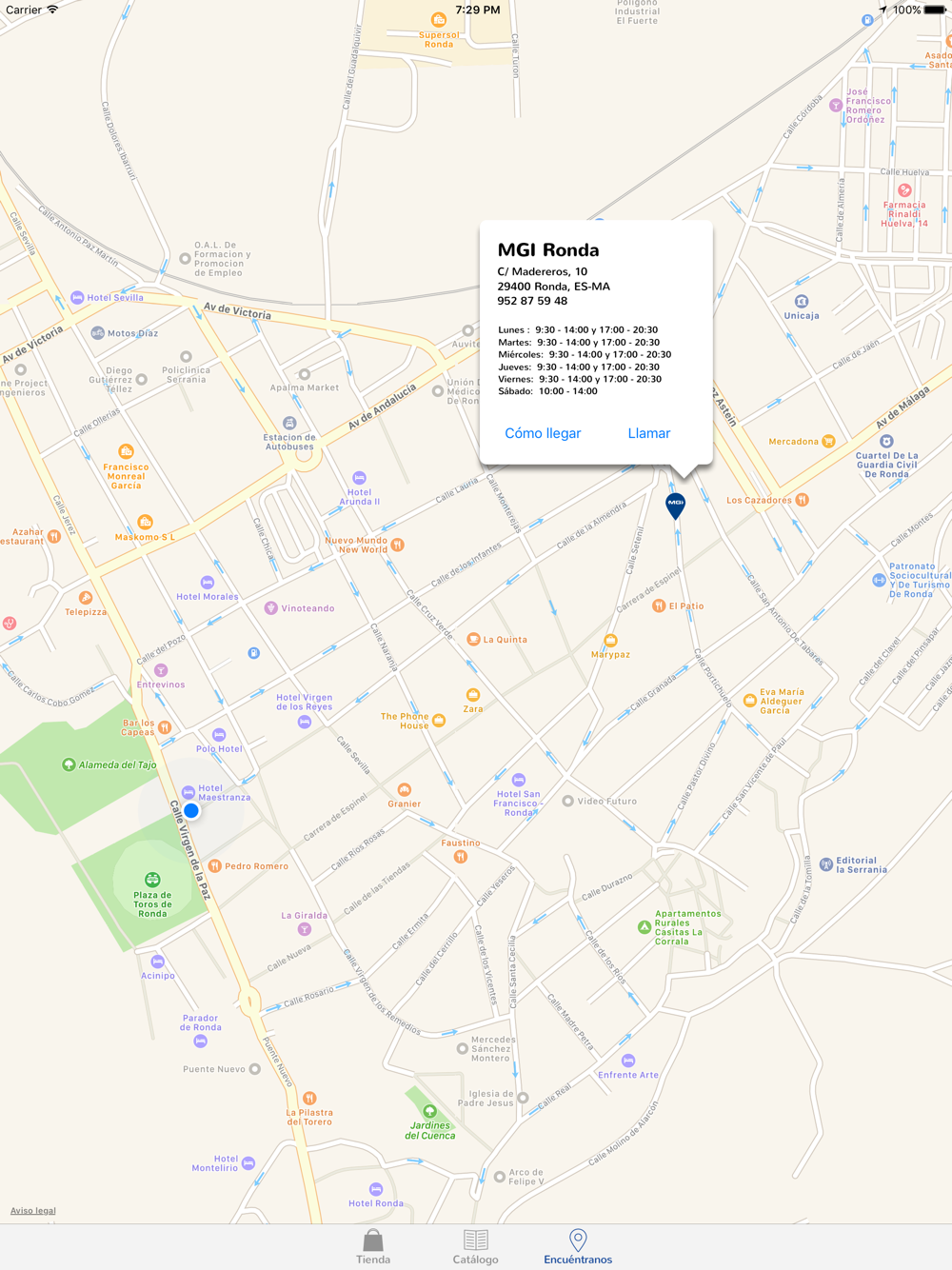Screen dimensions: 952x1270
Task: Tap Nuevo Mundo New World restaurant icon
Action: (x=398, y=545)
